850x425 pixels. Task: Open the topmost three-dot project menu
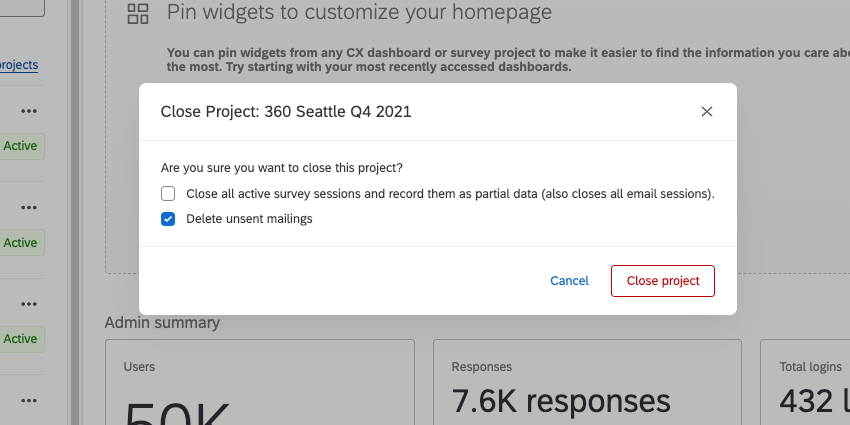tap(29, 111)
